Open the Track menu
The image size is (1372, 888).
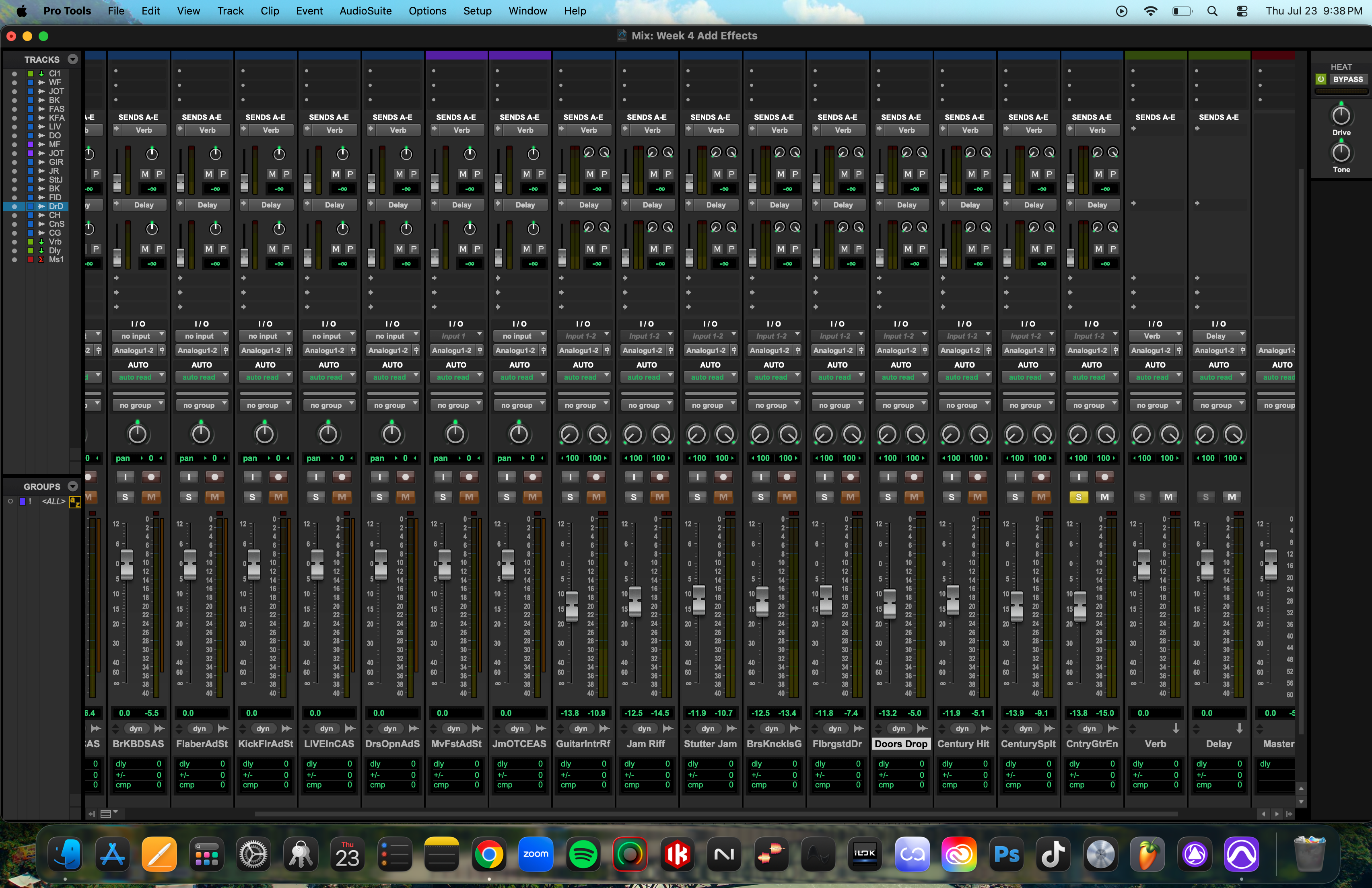(x=230, y=11)
